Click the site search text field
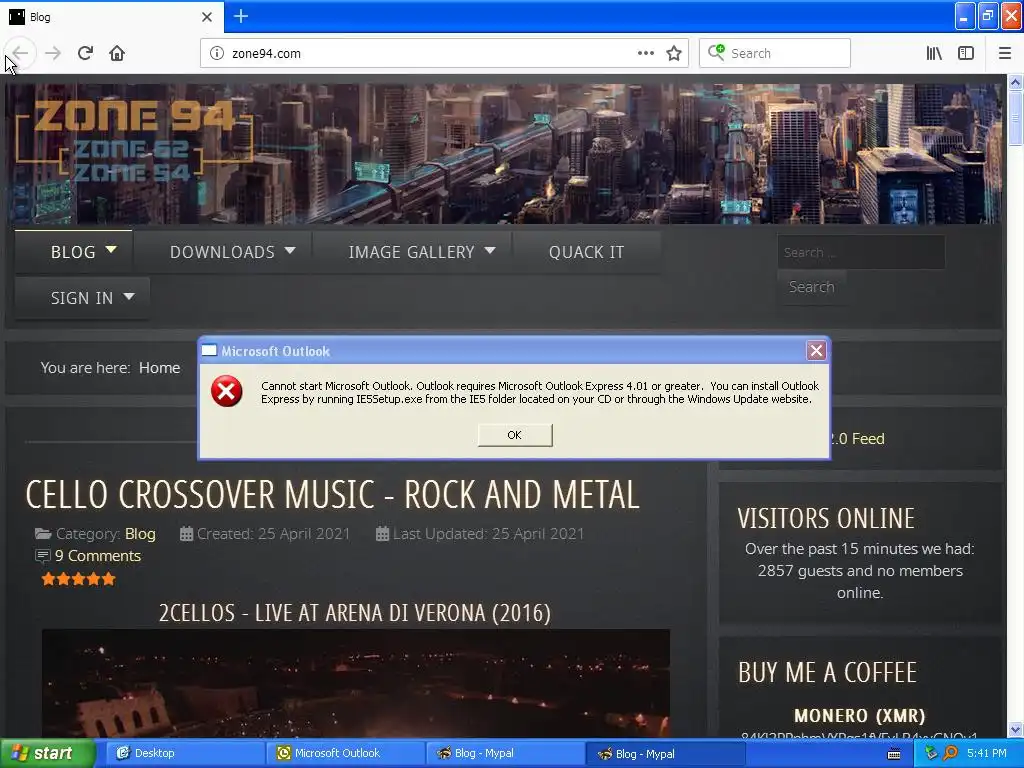1024x768 pixels. click(861, 252)
